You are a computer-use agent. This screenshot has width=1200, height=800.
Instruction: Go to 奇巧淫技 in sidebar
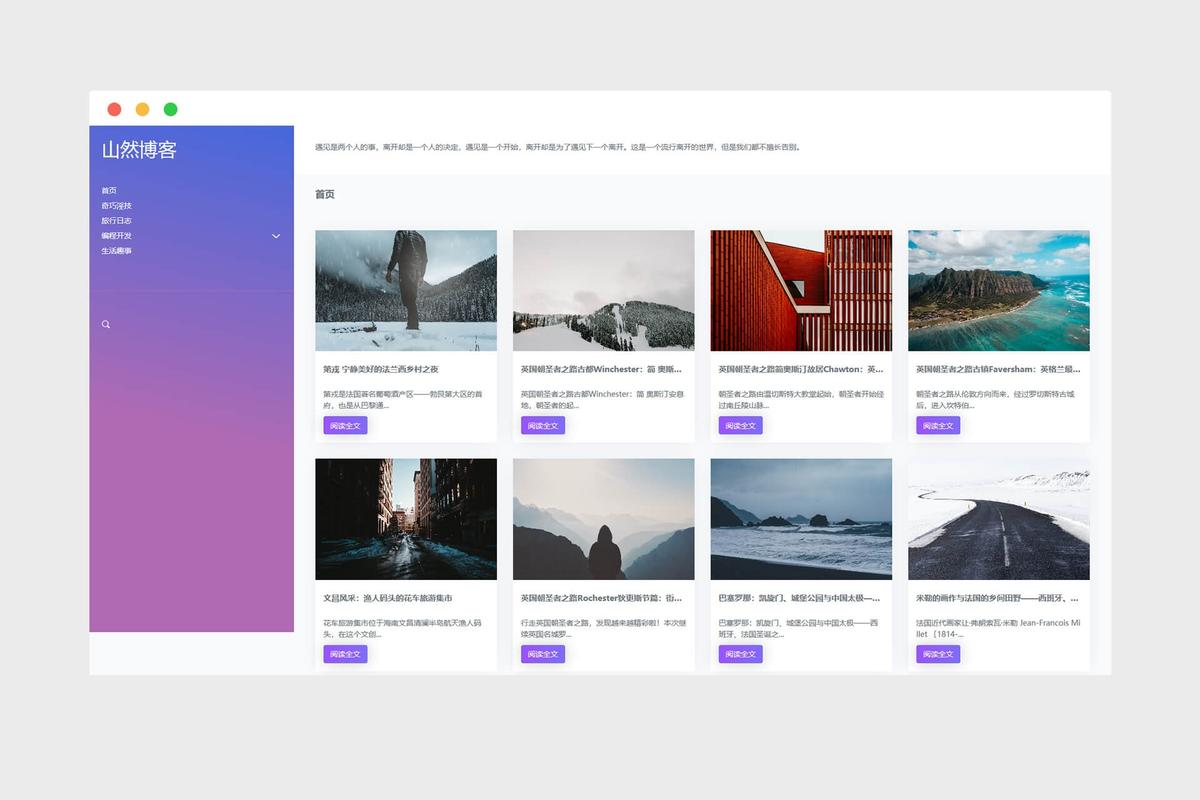[116, 206]
